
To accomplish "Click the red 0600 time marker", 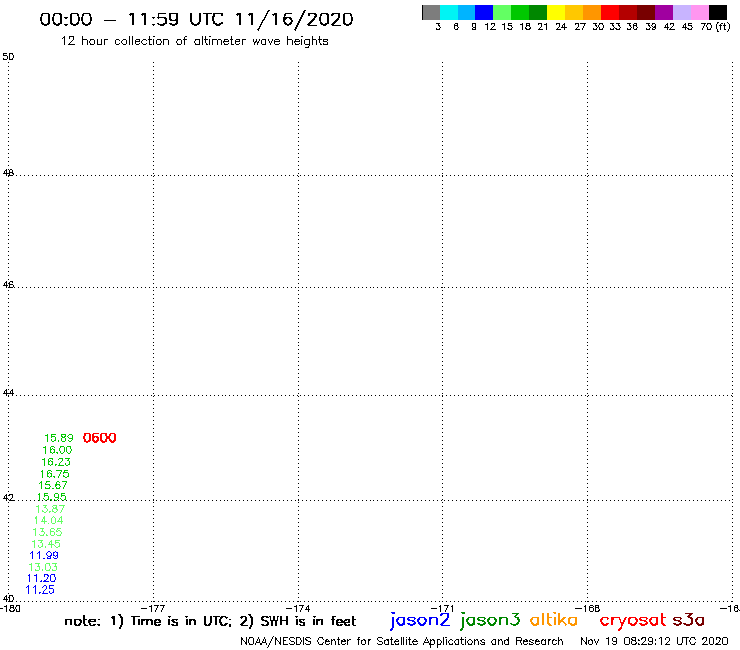I will (x=100, y=438).
